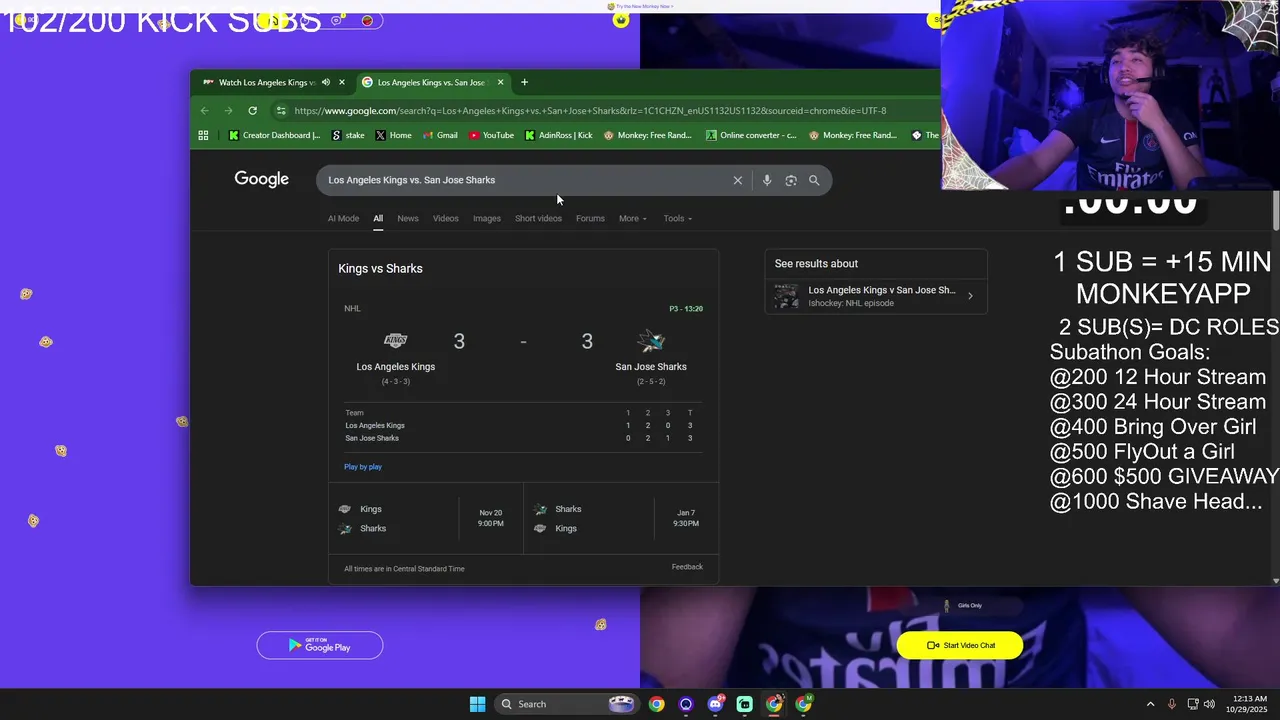Switch to AI Mode results

click(x=343, y=218)
